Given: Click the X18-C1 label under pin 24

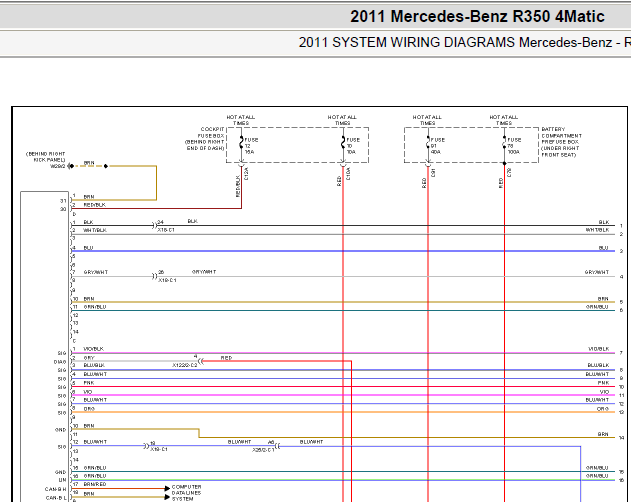Looking at the screenshot, I should point(166,230).
